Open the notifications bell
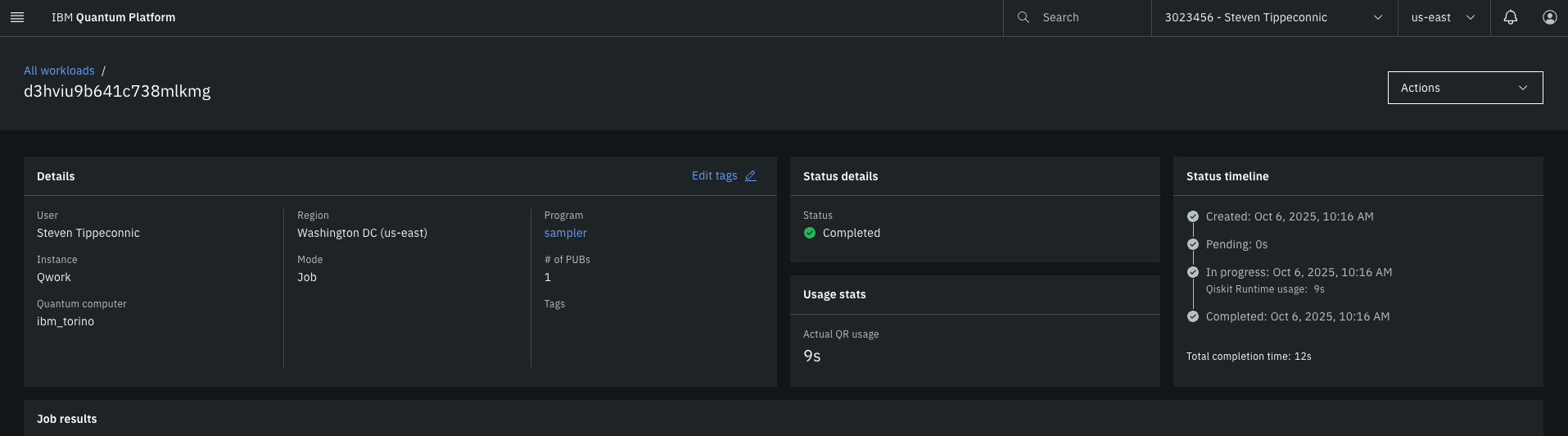This screenshot has height=436, width=1568. pos(1511,17)
